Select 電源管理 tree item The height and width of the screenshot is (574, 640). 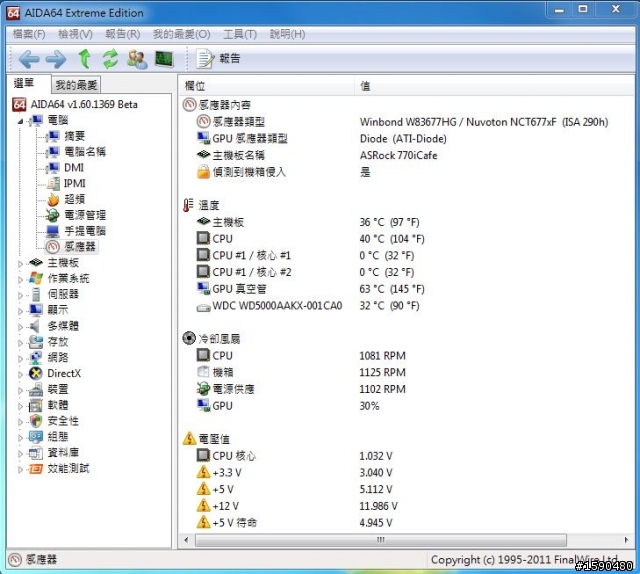(x=85, y=215)
